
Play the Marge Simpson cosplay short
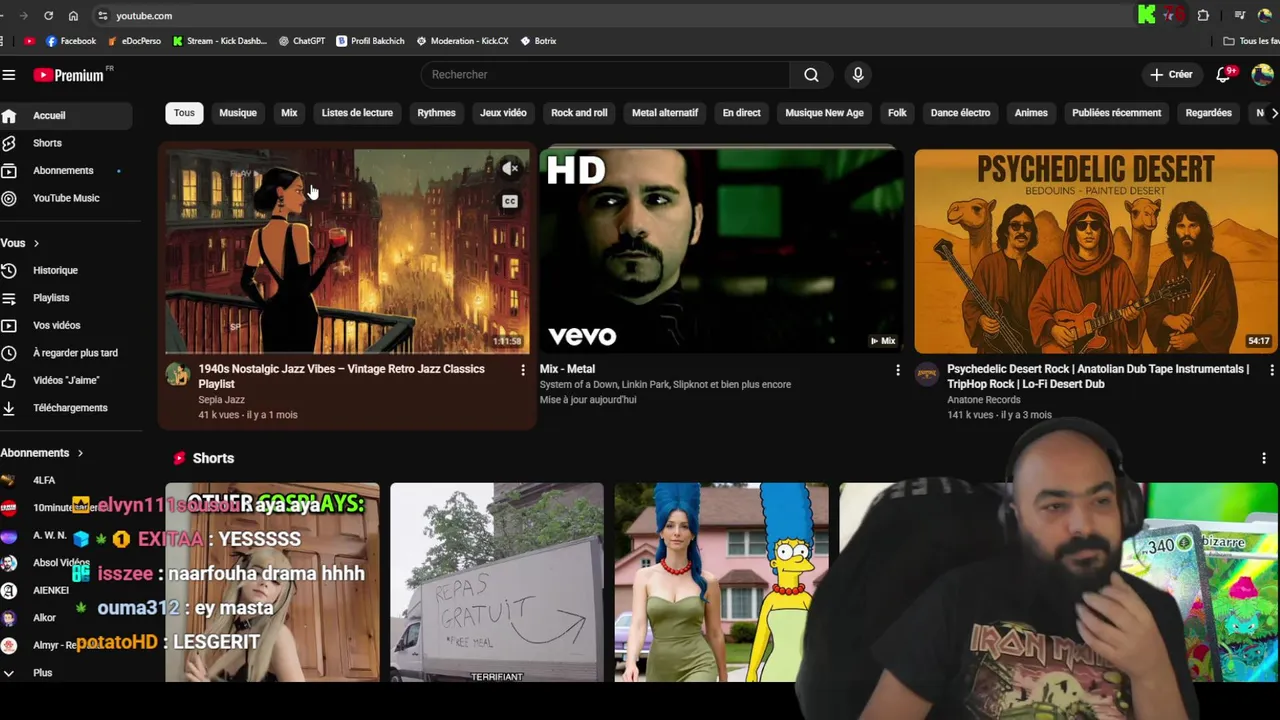(721, 582)
